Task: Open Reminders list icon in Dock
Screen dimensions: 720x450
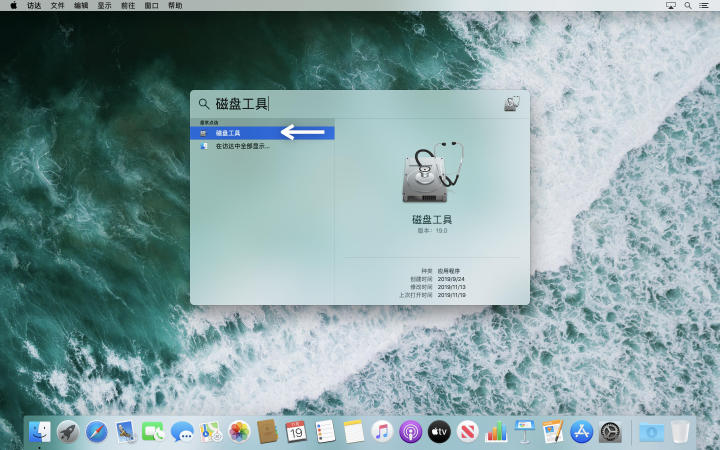Action: (x=325, y=432)
